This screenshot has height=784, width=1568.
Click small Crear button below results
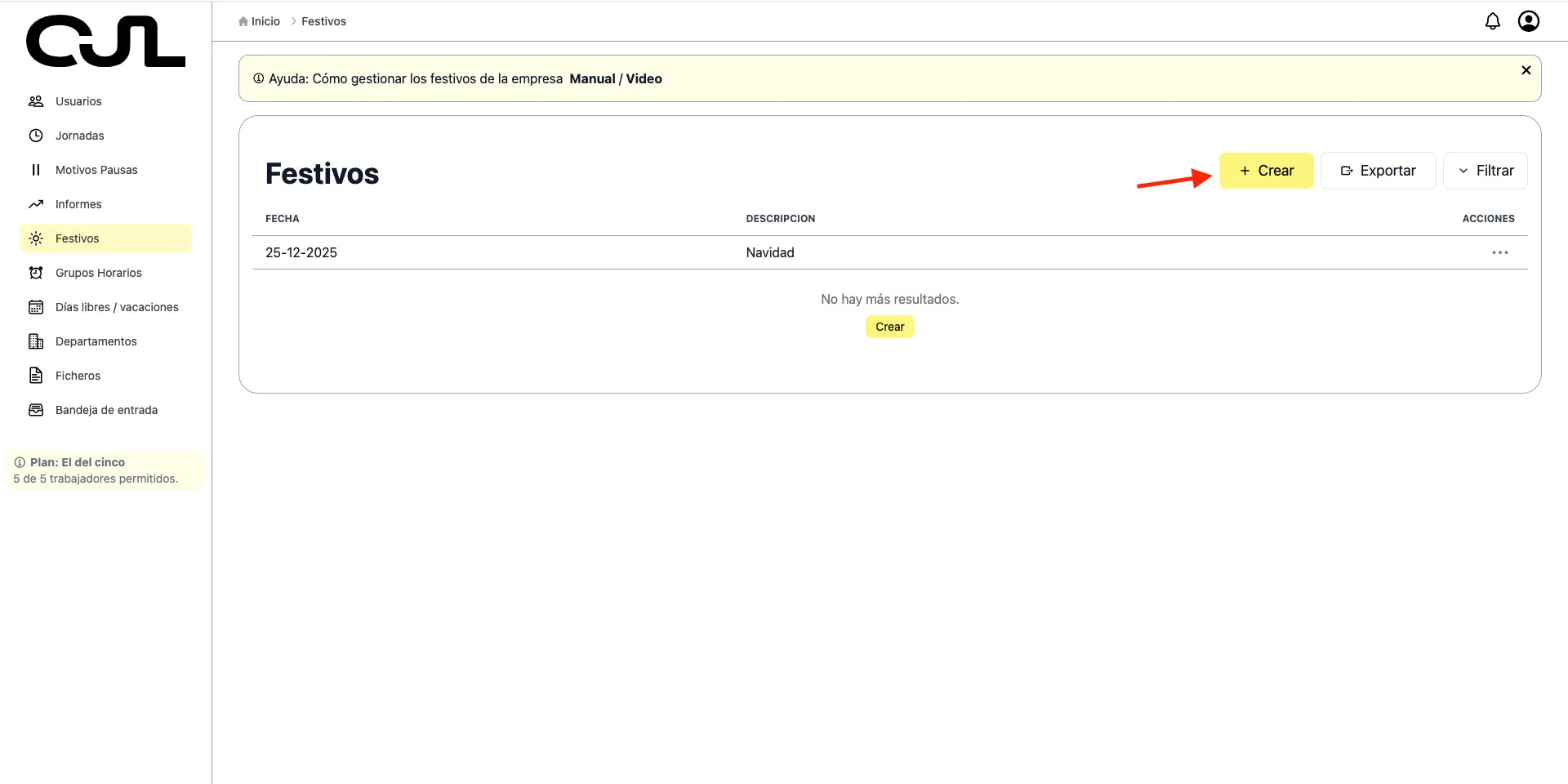coord(889,327)
